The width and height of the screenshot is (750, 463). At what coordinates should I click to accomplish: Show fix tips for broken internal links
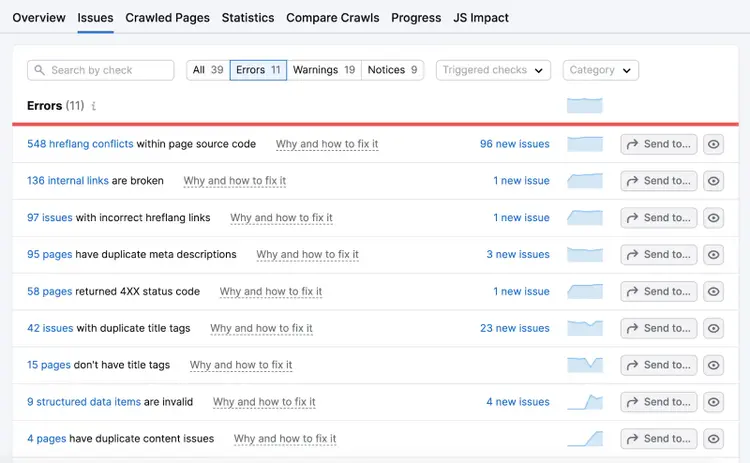point(235,181)
